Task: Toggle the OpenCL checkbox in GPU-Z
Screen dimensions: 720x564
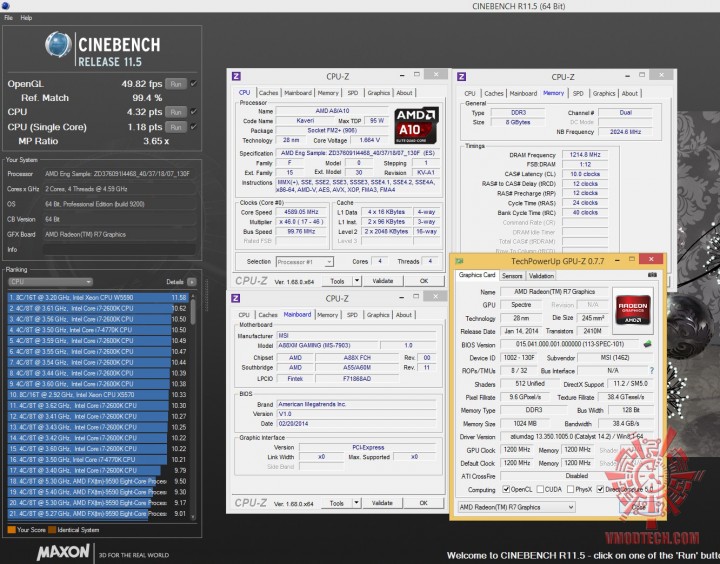Action: coord(506,489)
